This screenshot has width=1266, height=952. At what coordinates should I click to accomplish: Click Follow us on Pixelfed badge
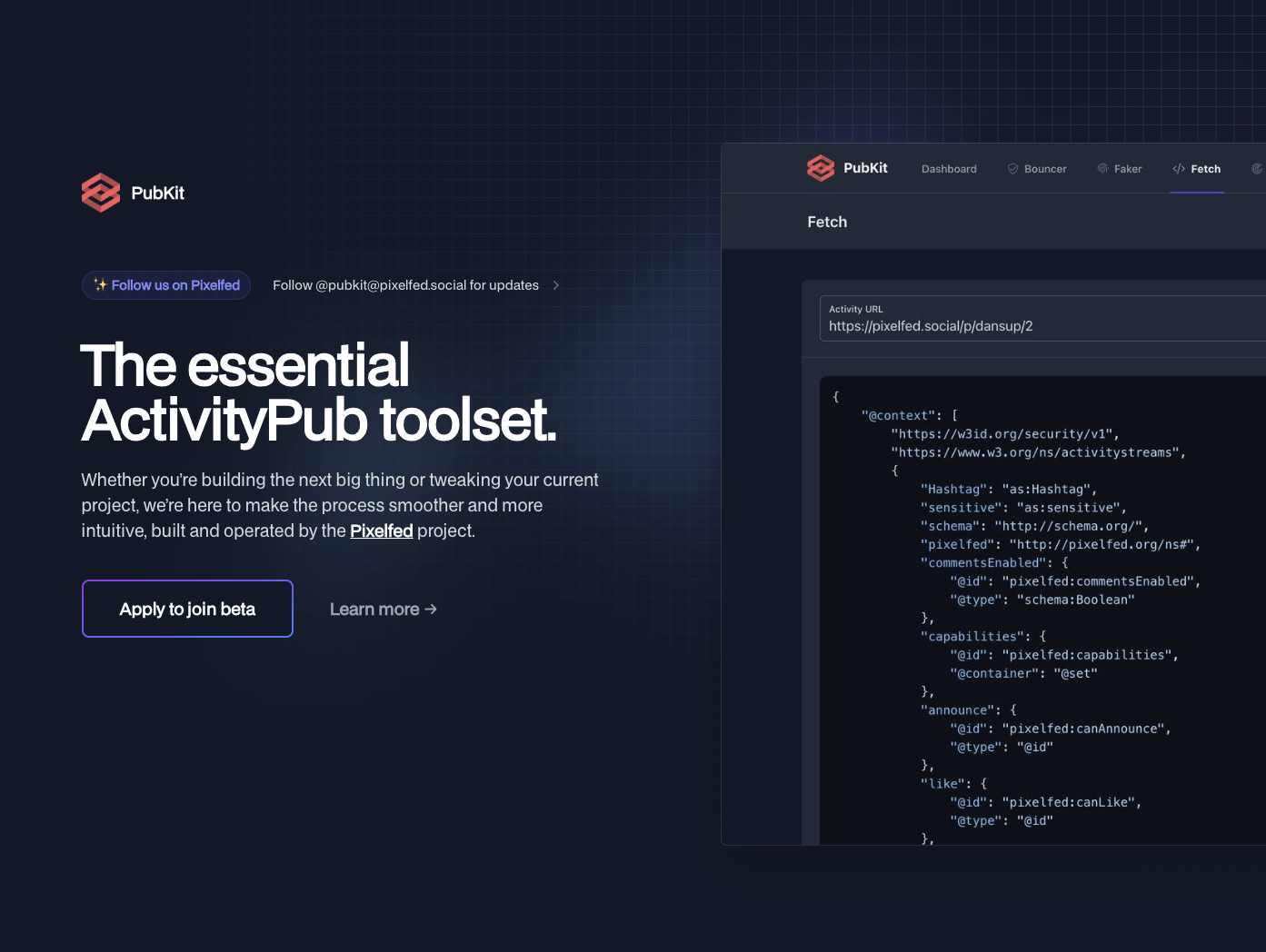pos(166,285)
